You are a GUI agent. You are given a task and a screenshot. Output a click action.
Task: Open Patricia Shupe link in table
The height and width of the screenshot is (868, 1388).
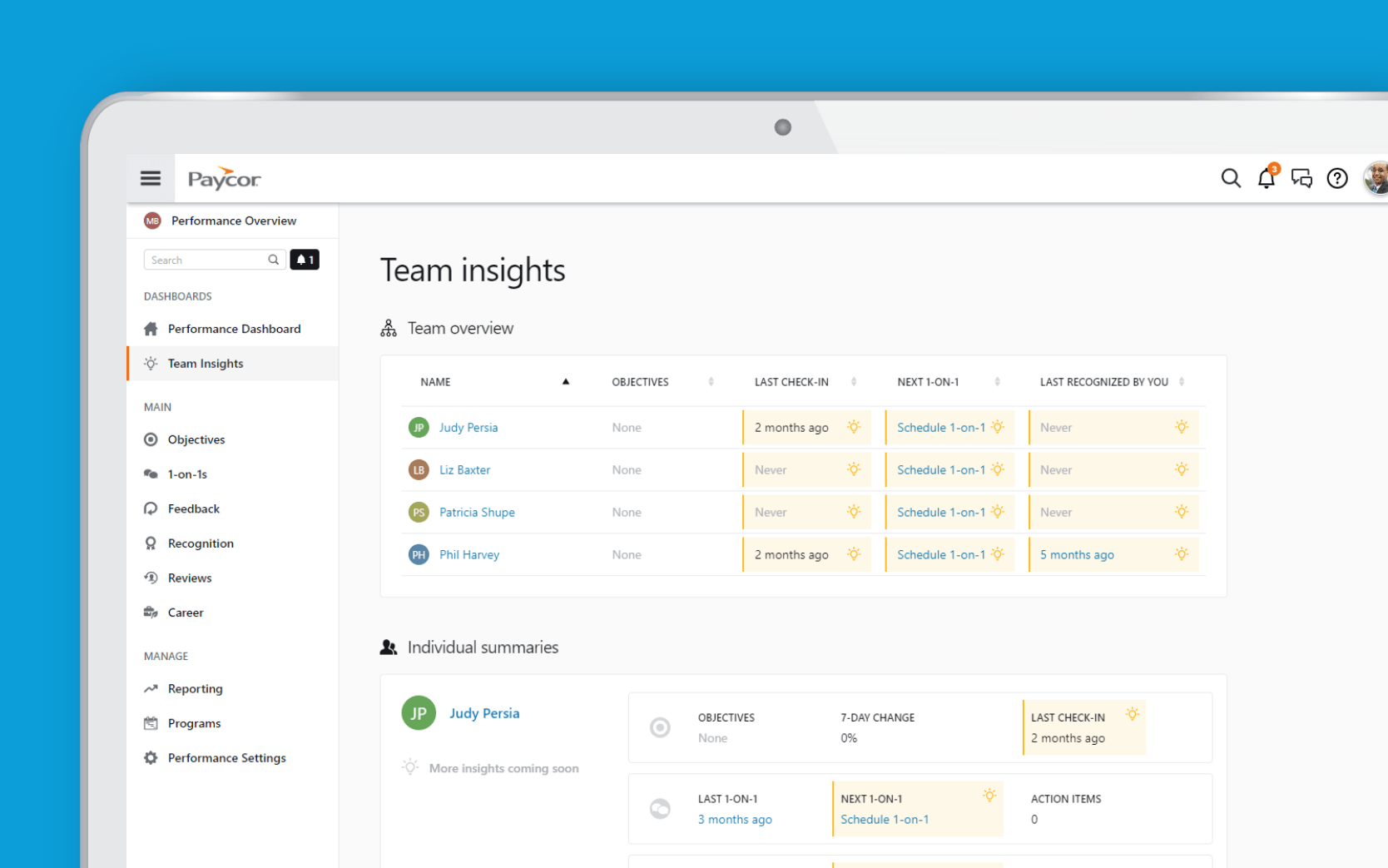click(477, 513)
